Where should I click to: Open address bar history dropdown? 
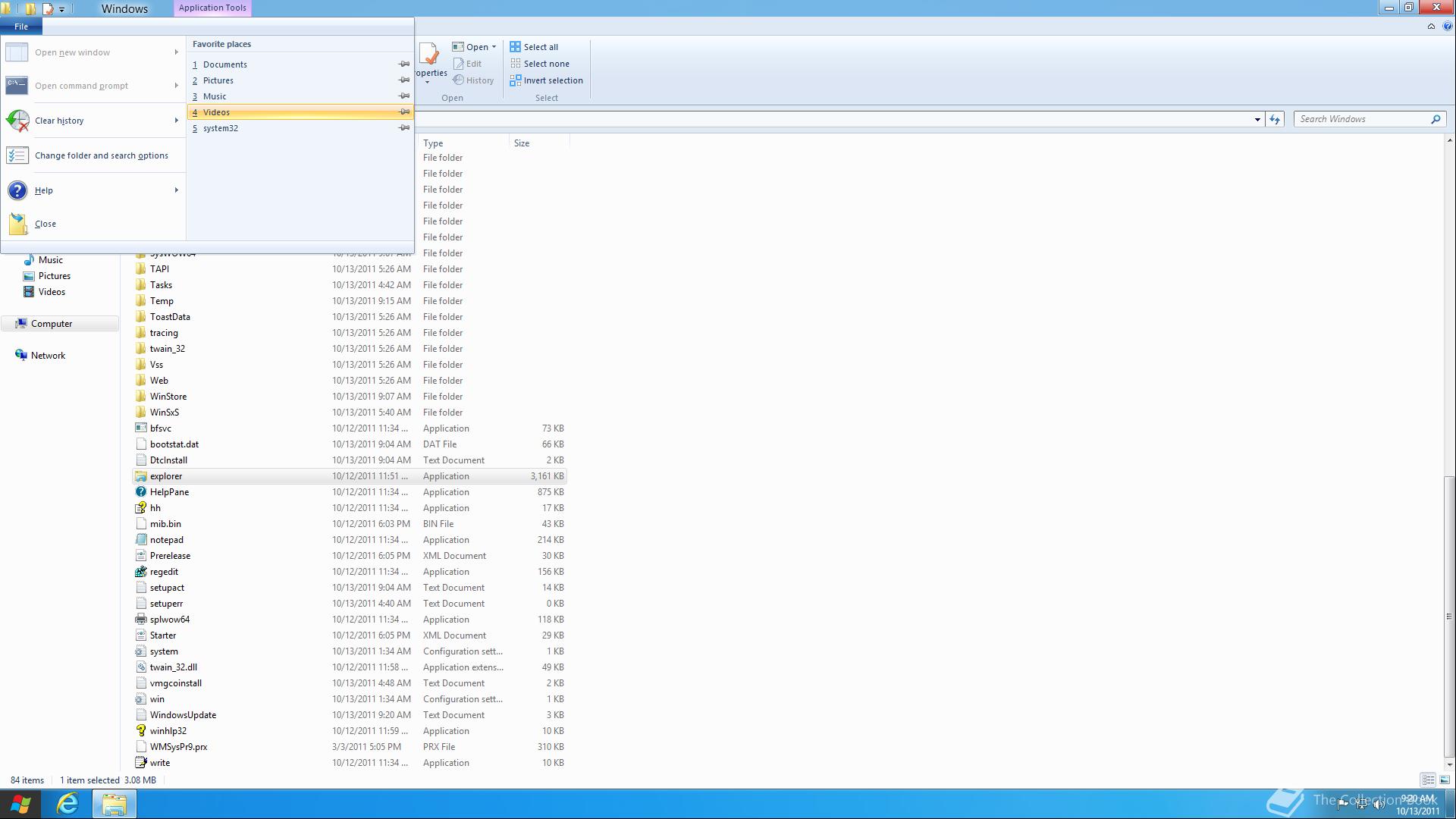(x=1257, y=119)
